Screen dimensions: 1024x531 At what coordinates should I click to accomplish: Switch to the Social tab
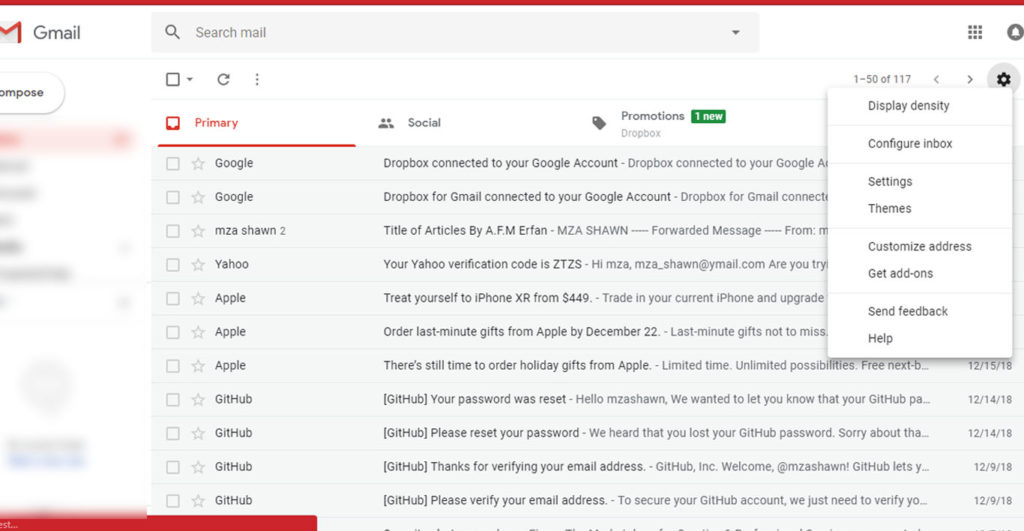coord(409,123)
